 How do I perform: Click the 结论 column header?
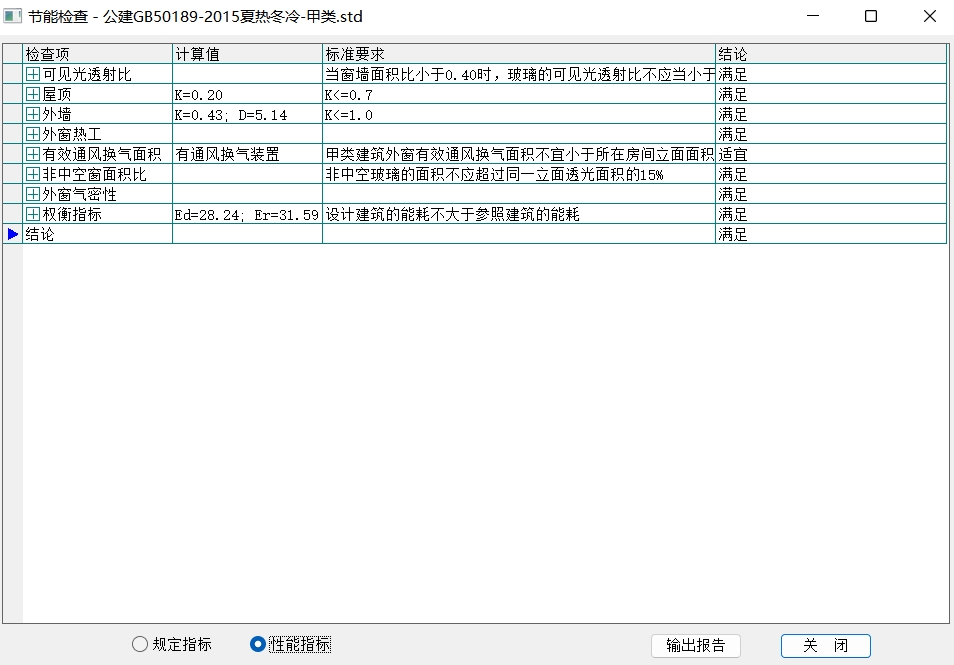point(830,54)
